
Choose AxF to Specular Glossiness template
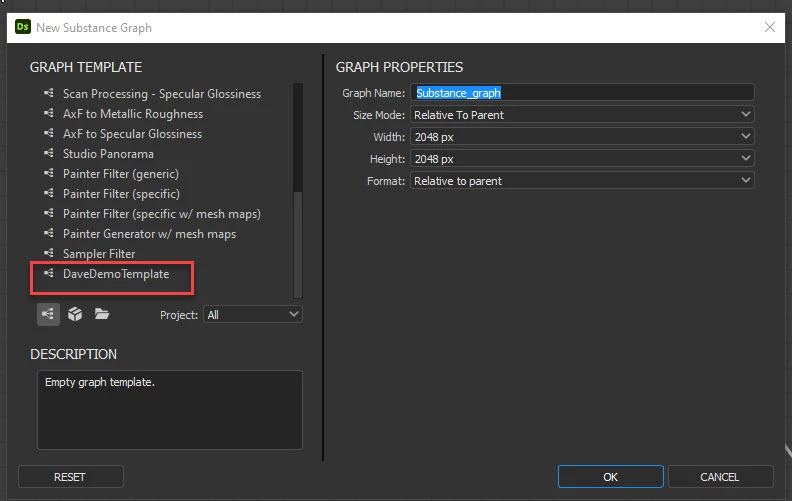[x=132, y=134]
